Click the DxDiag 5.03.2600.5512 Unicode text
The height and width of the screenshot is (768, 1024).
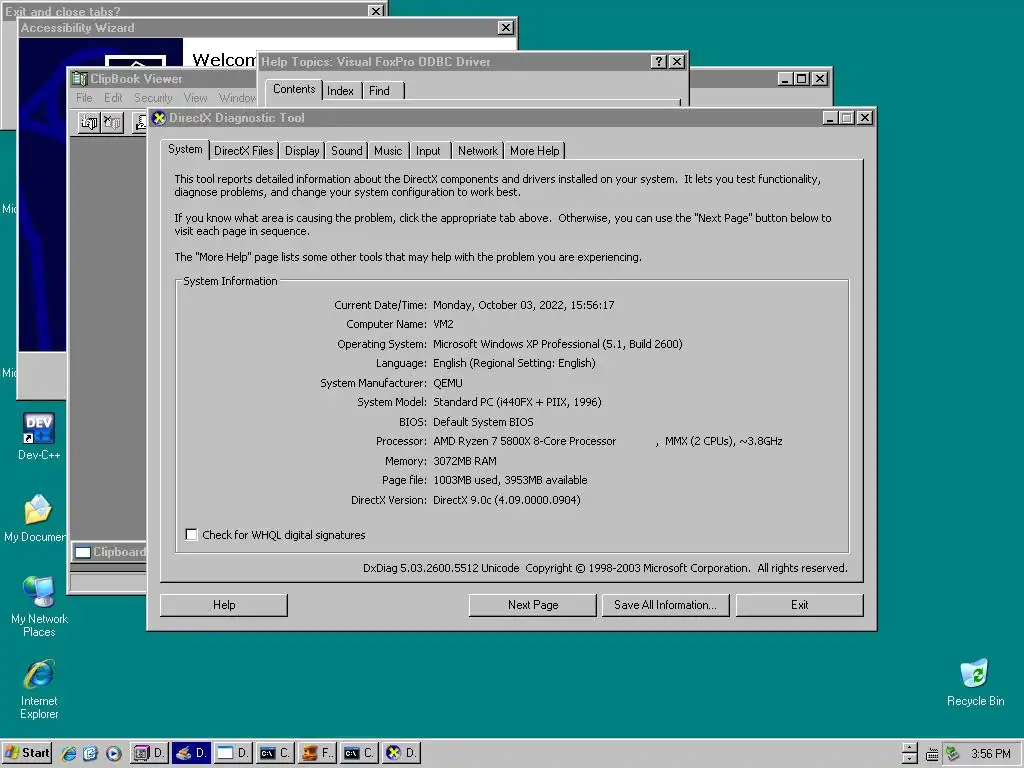coord(441,568)
